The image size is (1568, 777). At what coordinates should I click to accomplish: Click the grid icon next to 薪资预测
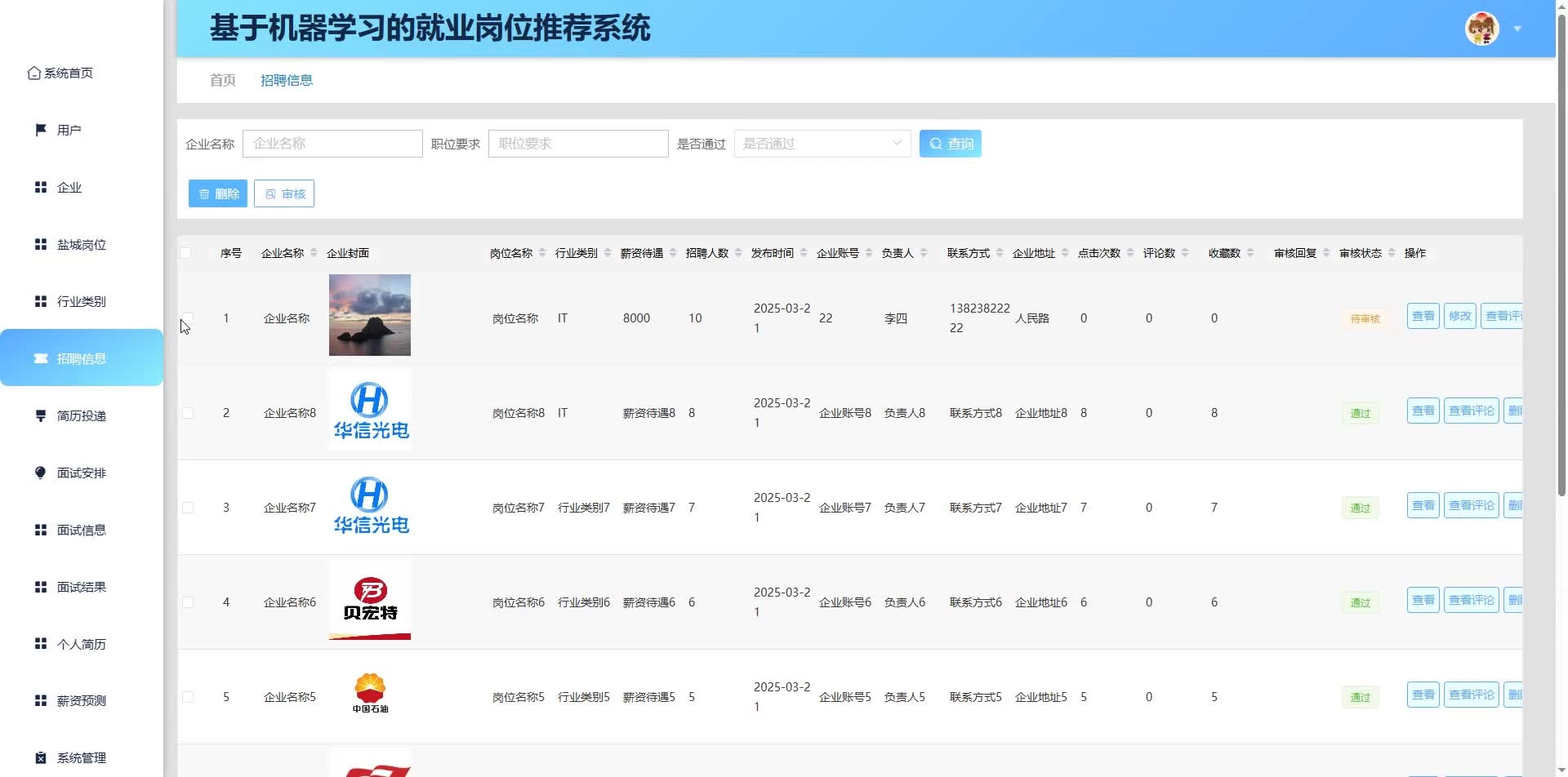(41, 700)
